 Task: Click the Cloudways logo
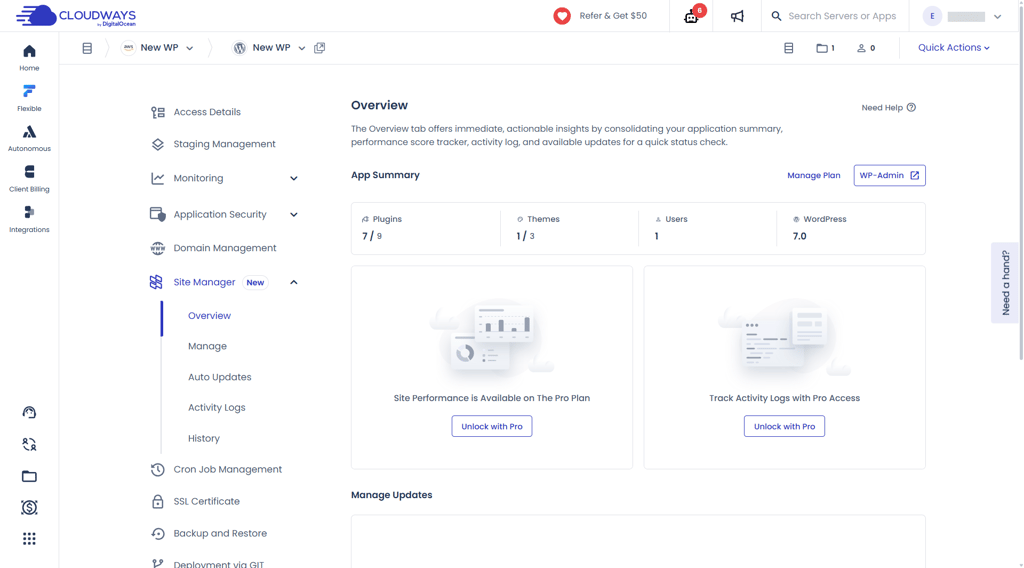pos(76,16)
